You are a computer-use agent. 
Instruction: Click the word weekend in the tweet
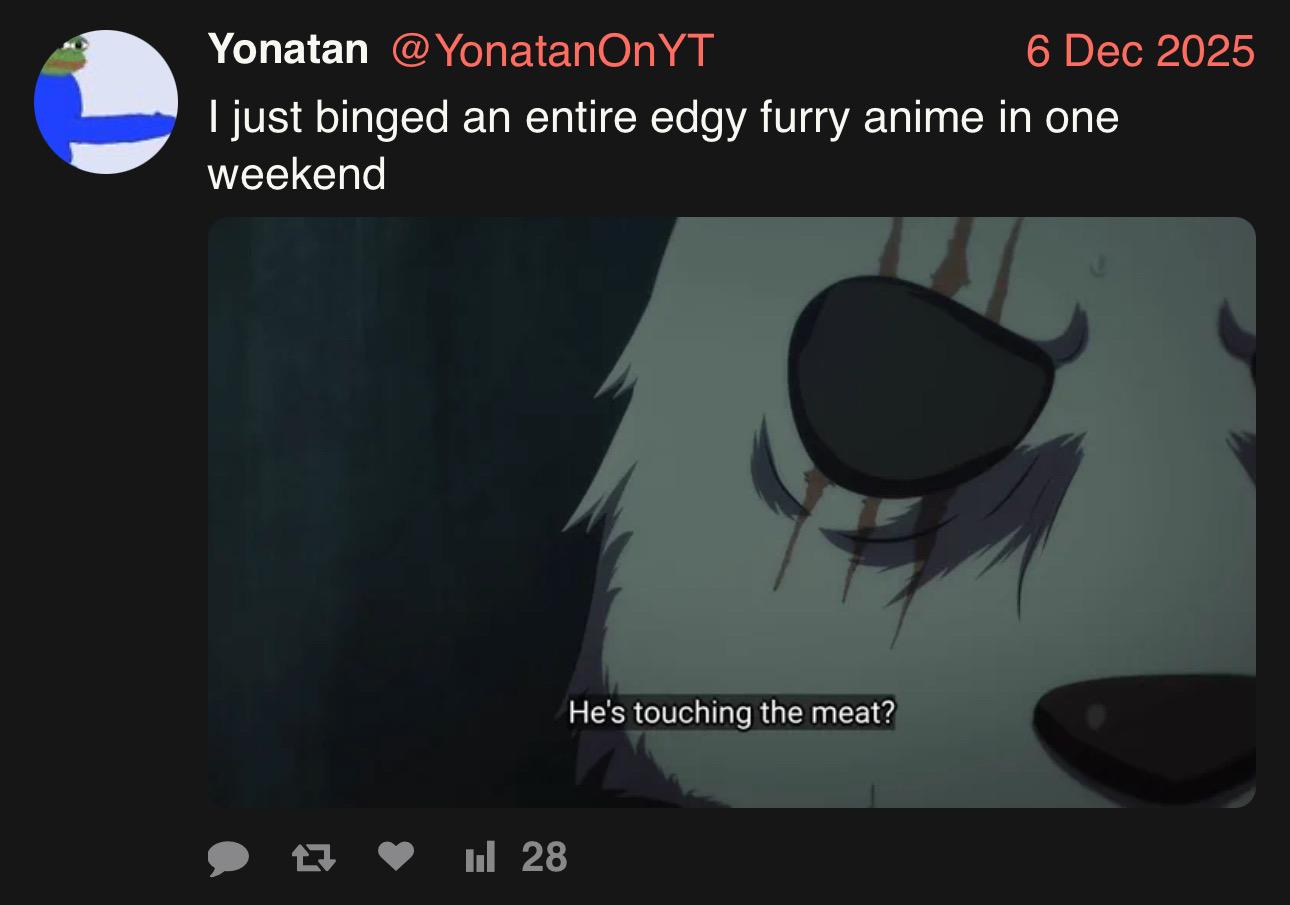(x=296, y=175)
